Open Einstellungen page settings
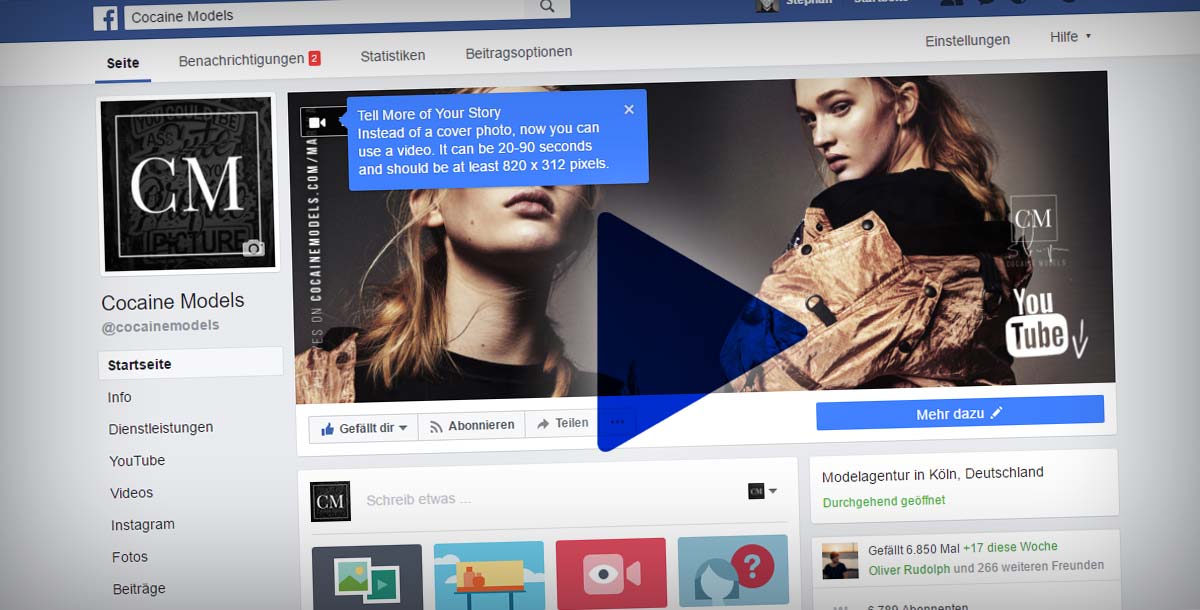 [967, 41]
